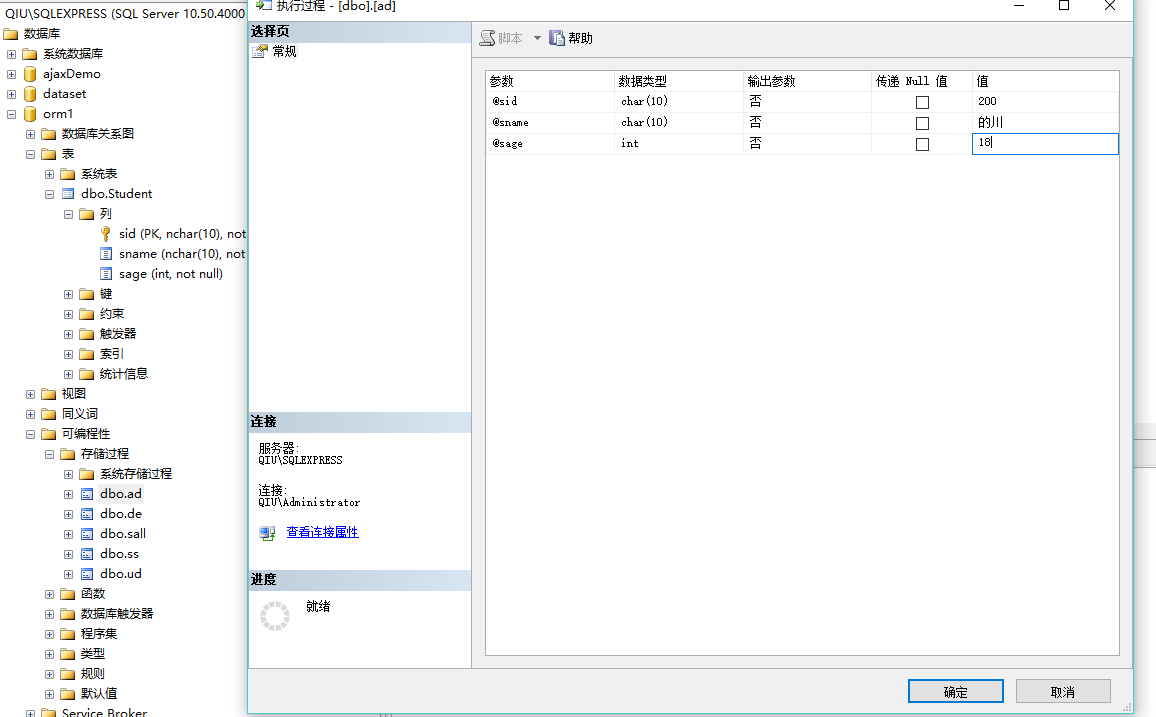Screen dimensions: 1156x717
Task: Click the 脚本 icon in the dialog toolbar
Action: (489, 37)
